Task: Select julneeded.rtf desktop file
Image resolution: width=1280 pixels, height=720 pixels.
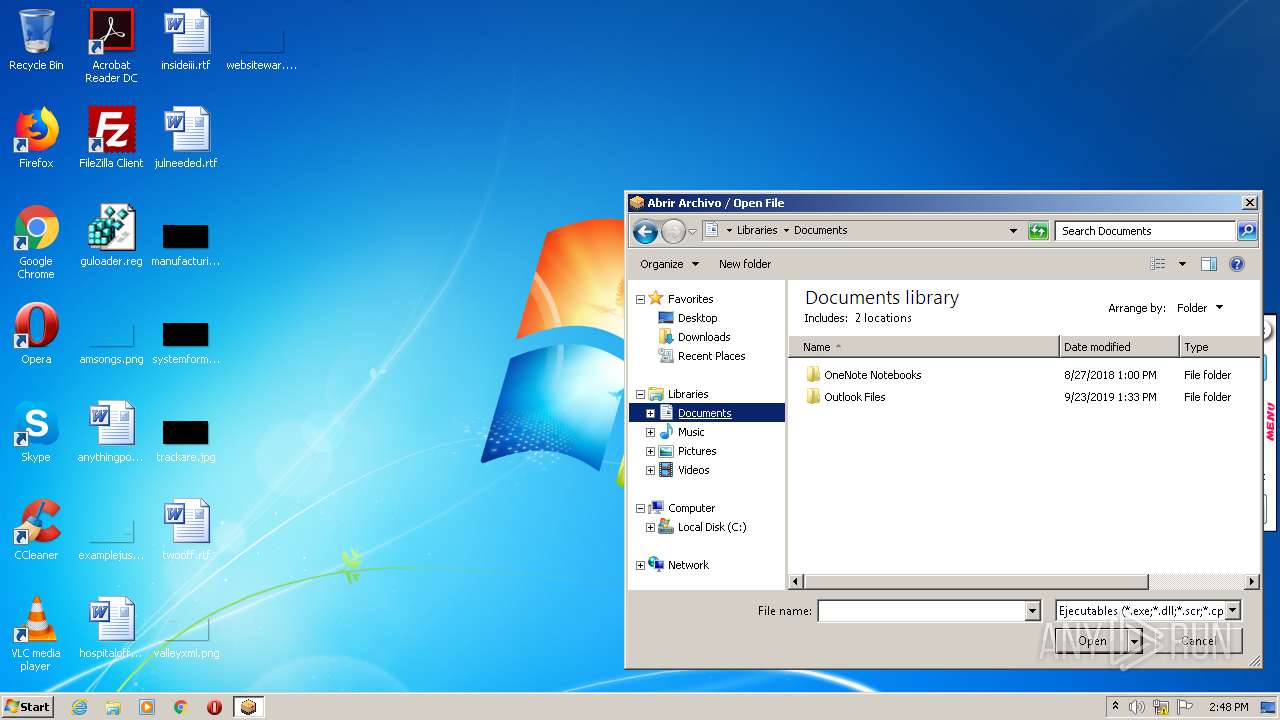Action: [x=186, y=138]
